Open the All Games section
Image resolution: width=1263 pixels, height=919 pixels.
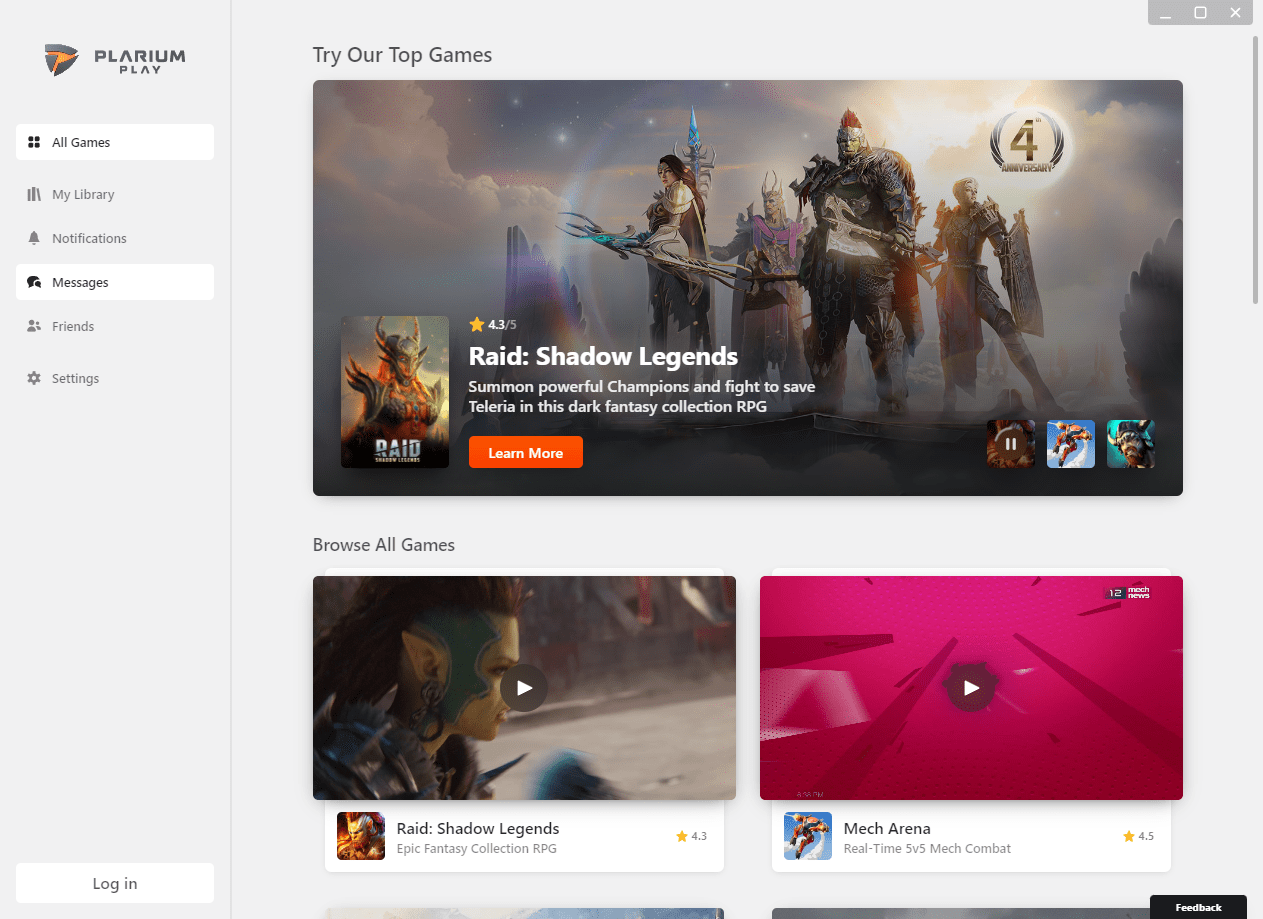coord(115,142)
